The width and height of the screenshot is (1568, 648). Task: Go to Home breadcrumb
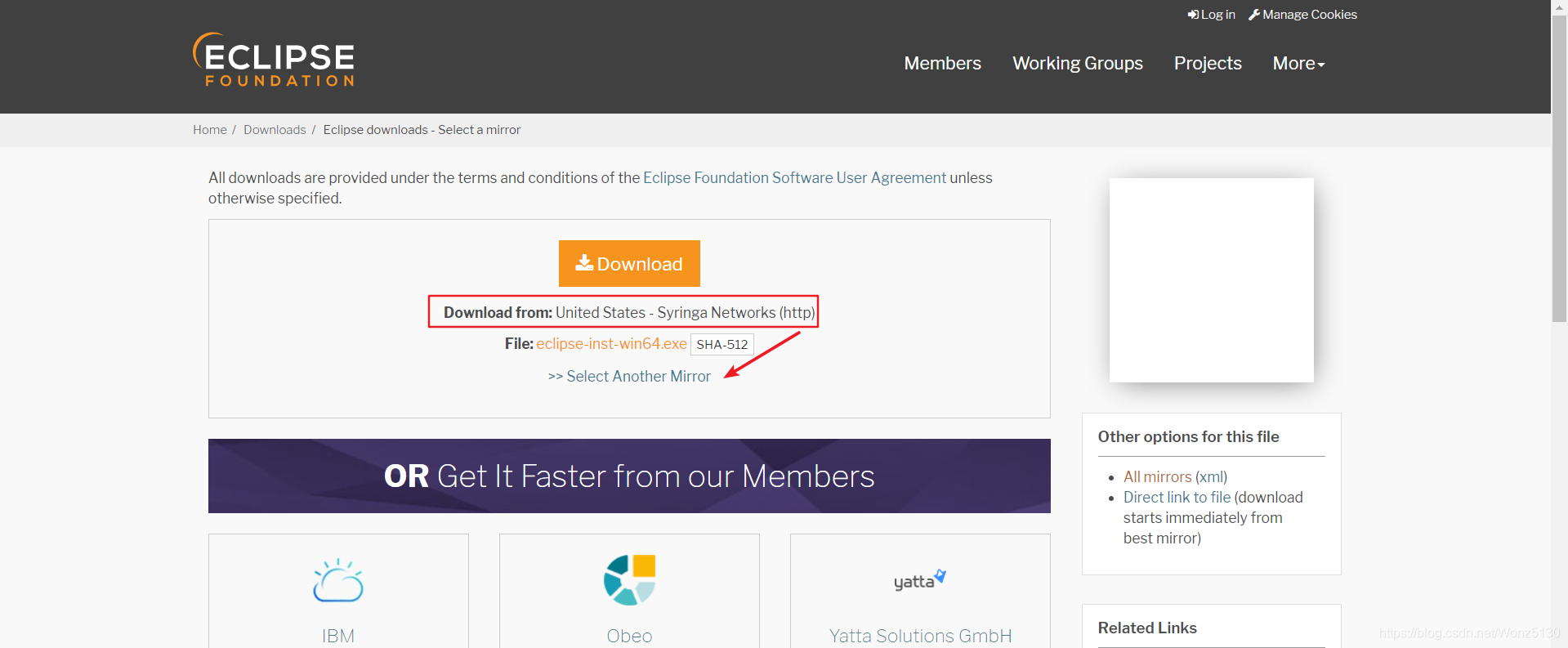[x=210, y=130]
